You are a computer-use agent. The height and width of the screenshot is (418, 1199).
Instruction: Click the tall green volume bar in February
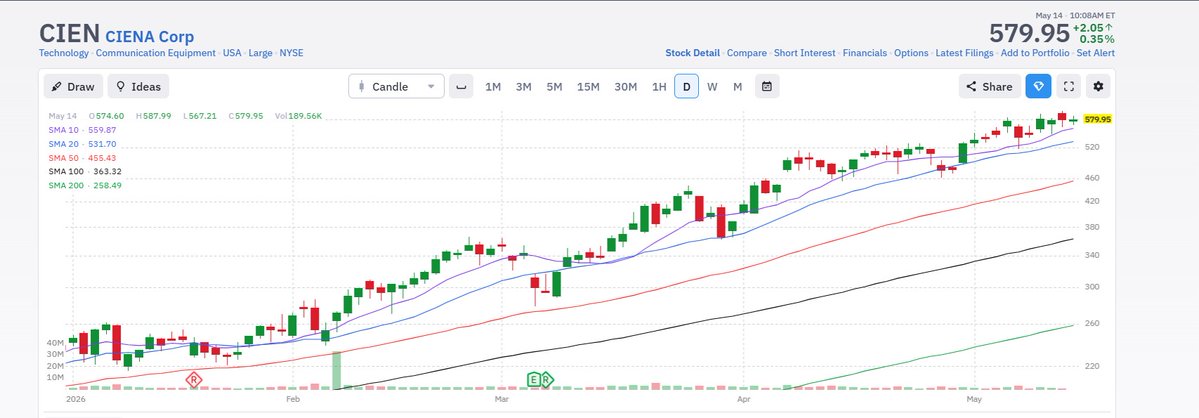click(336, 371)
